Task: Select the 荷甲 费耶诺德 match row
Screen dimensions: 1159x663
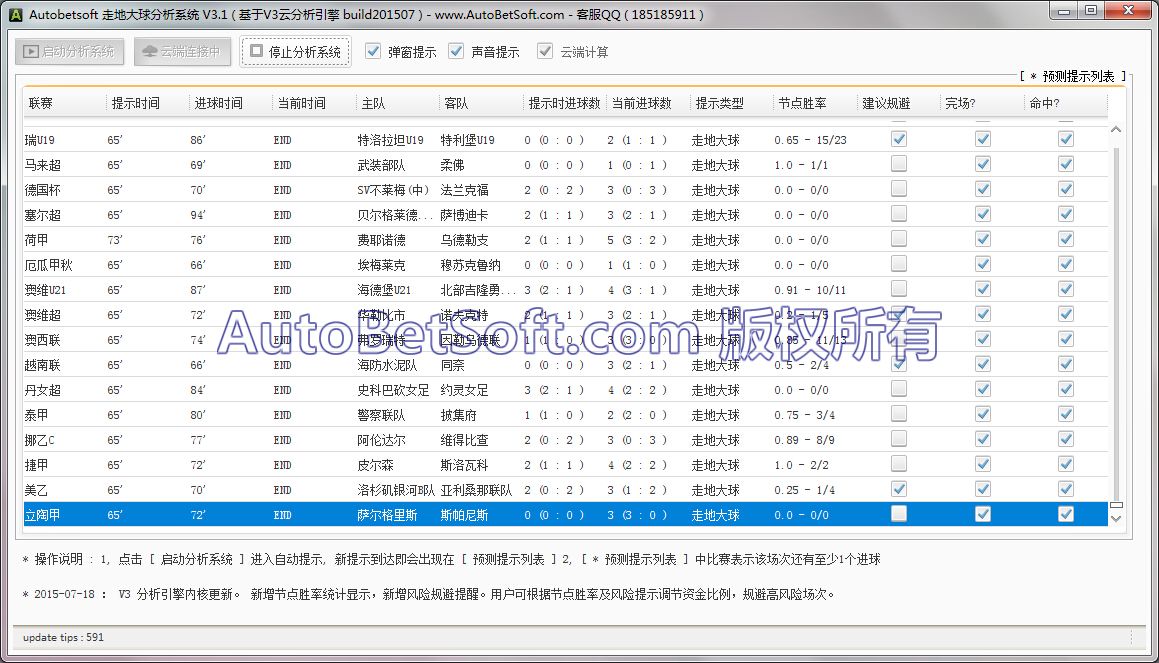Action: 400,240
